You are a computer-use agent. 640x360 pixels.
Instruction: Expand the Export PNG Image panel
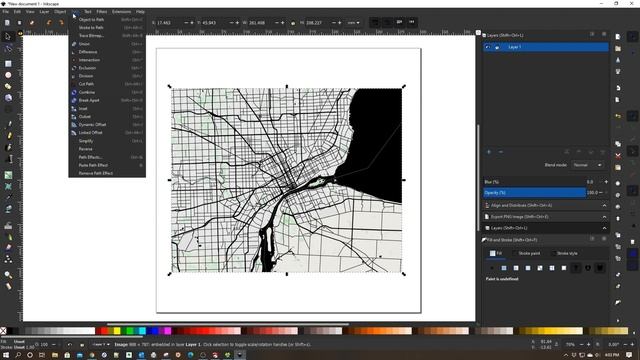pos(545,217)
